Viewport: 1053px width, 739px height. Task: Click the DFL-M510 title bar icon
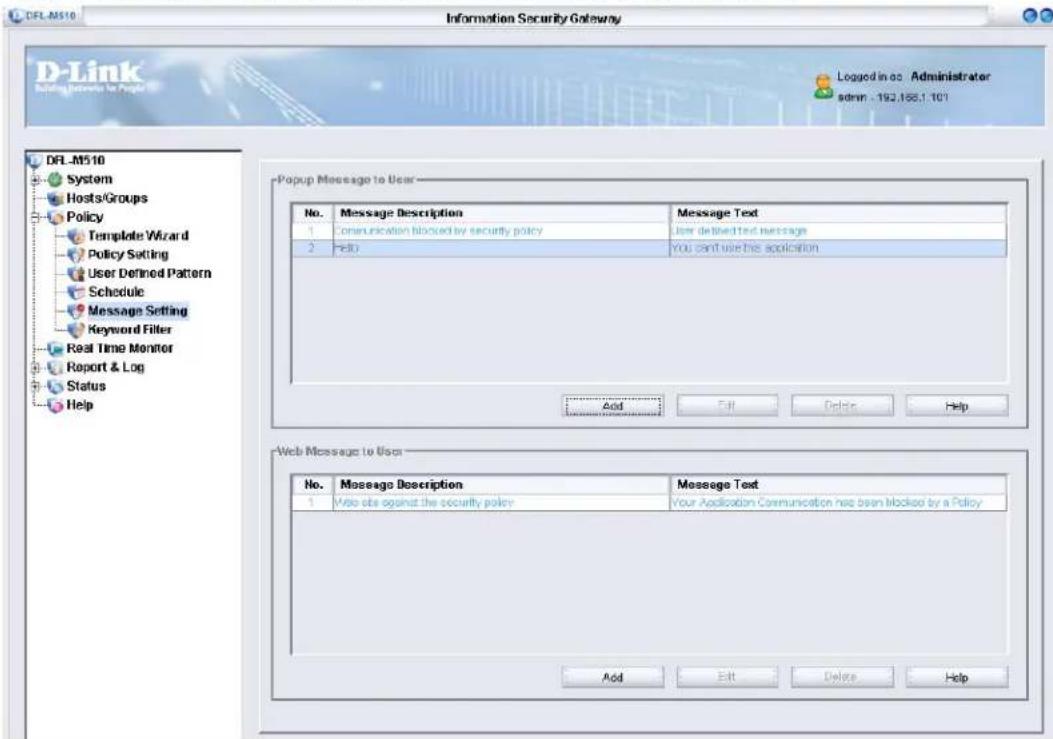click(16, 15)
